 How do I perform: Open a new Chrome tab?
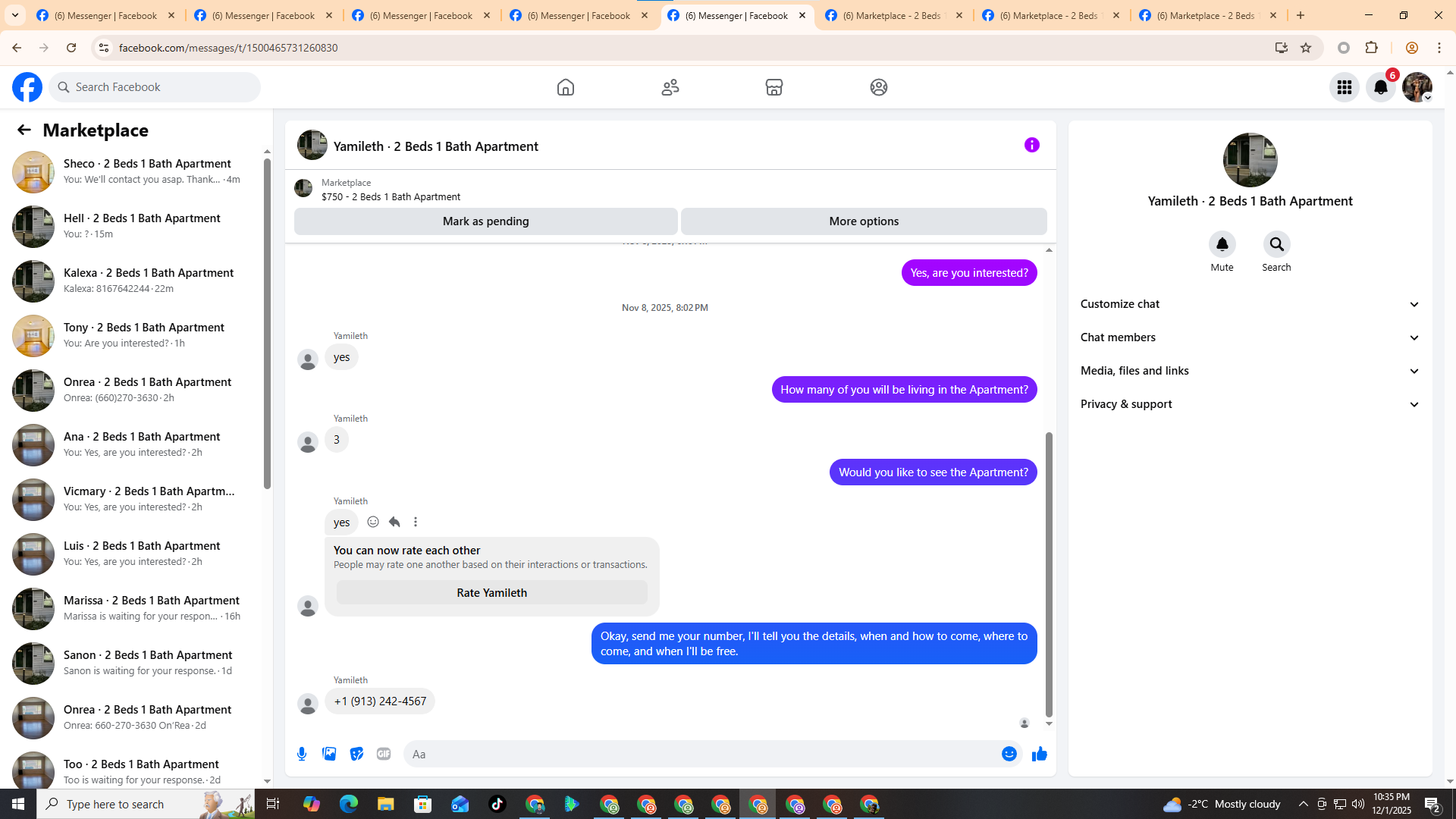pyautogui.click(x=1301, y=15)
